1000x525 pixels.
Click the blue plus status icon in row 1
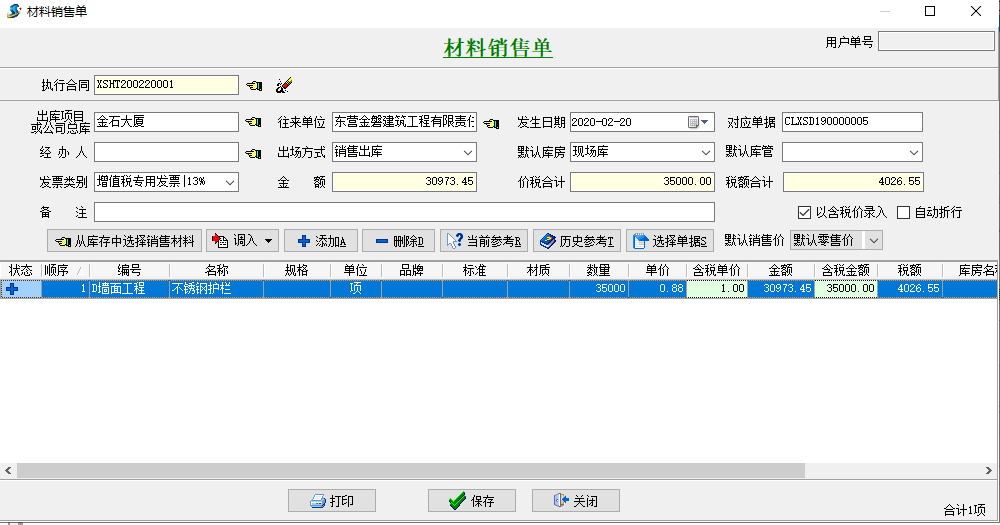pyautogui.click(x=11, y=289)
